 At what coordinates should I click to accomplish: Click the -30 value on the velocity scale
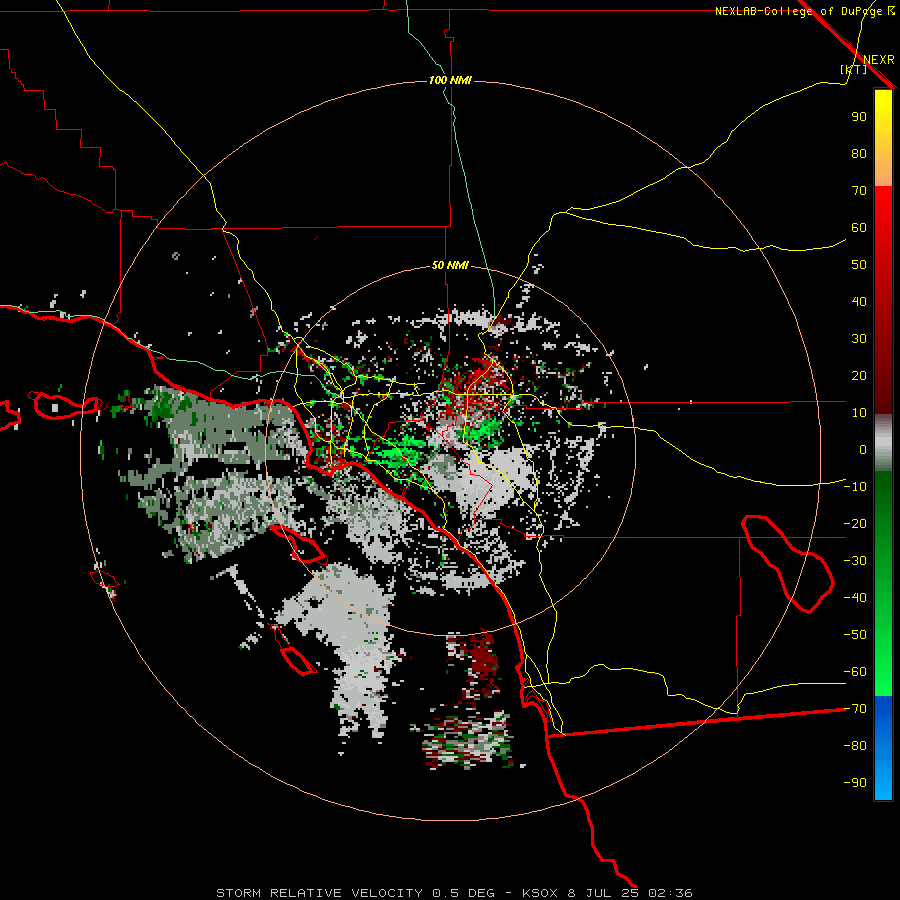point(855,561)
